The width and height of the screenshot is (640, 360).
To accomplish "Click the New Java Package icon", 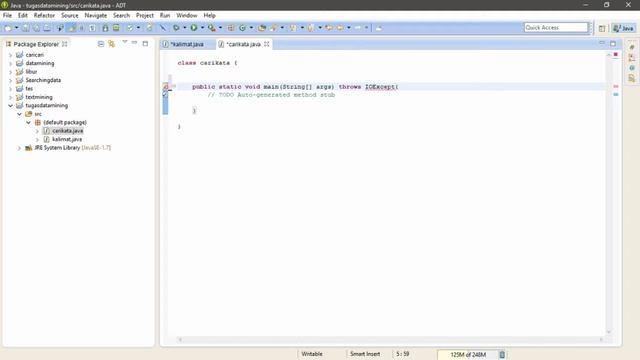I will [231, 28].
